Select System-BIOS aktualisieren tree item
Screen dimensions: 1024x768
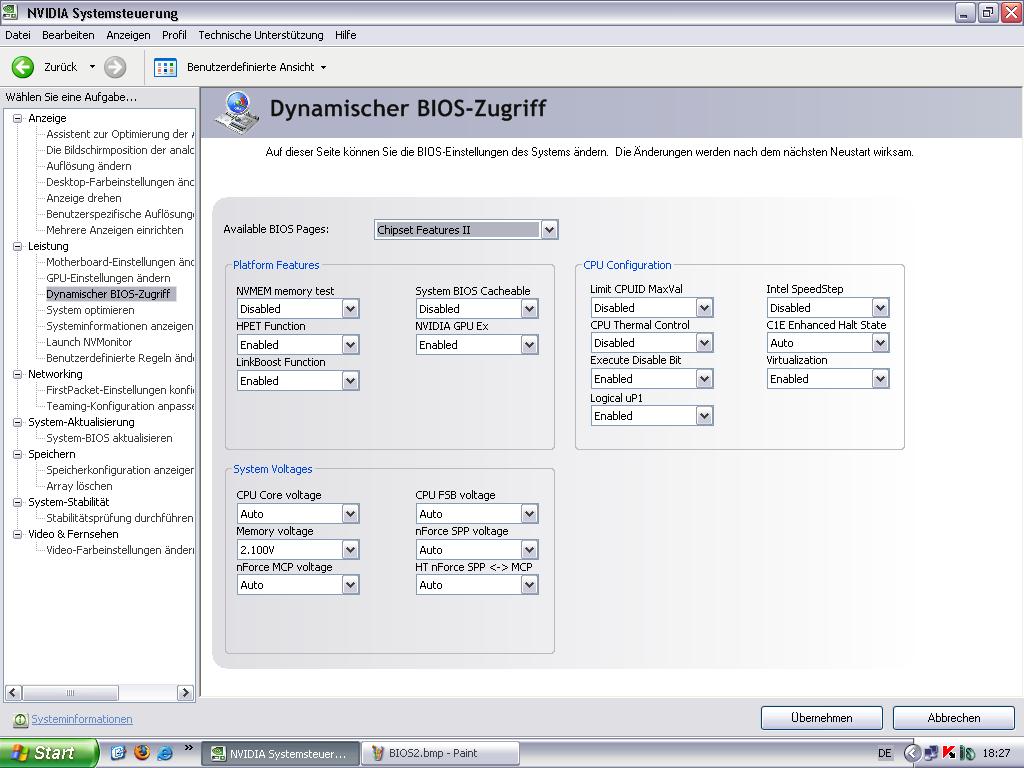click(109, 438)
